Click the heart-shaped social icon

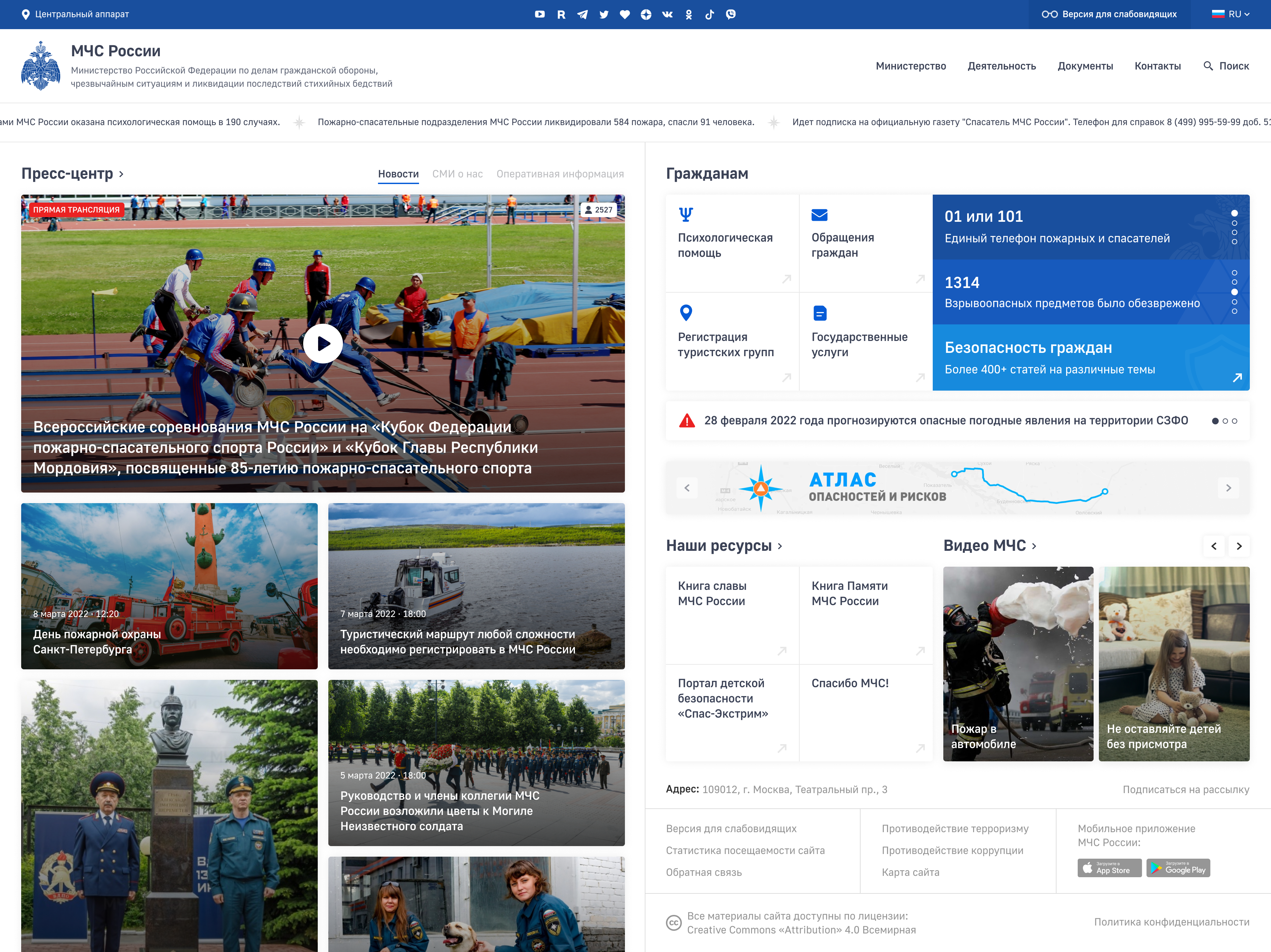625,14
